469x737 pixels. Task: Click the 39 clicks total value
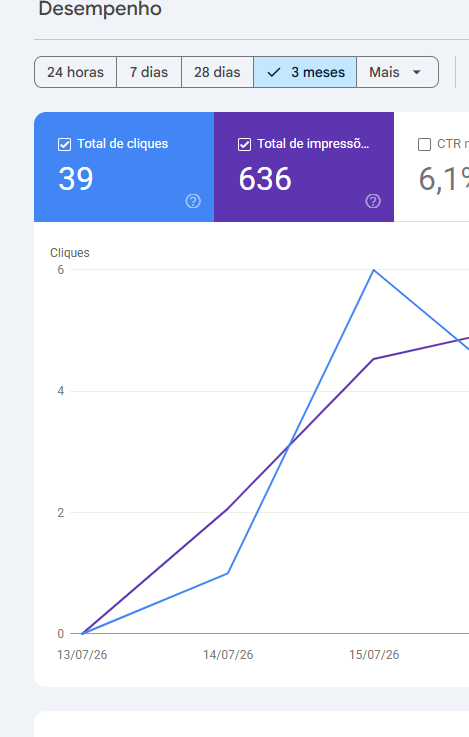pyautogui.click(x=76, y=179)
